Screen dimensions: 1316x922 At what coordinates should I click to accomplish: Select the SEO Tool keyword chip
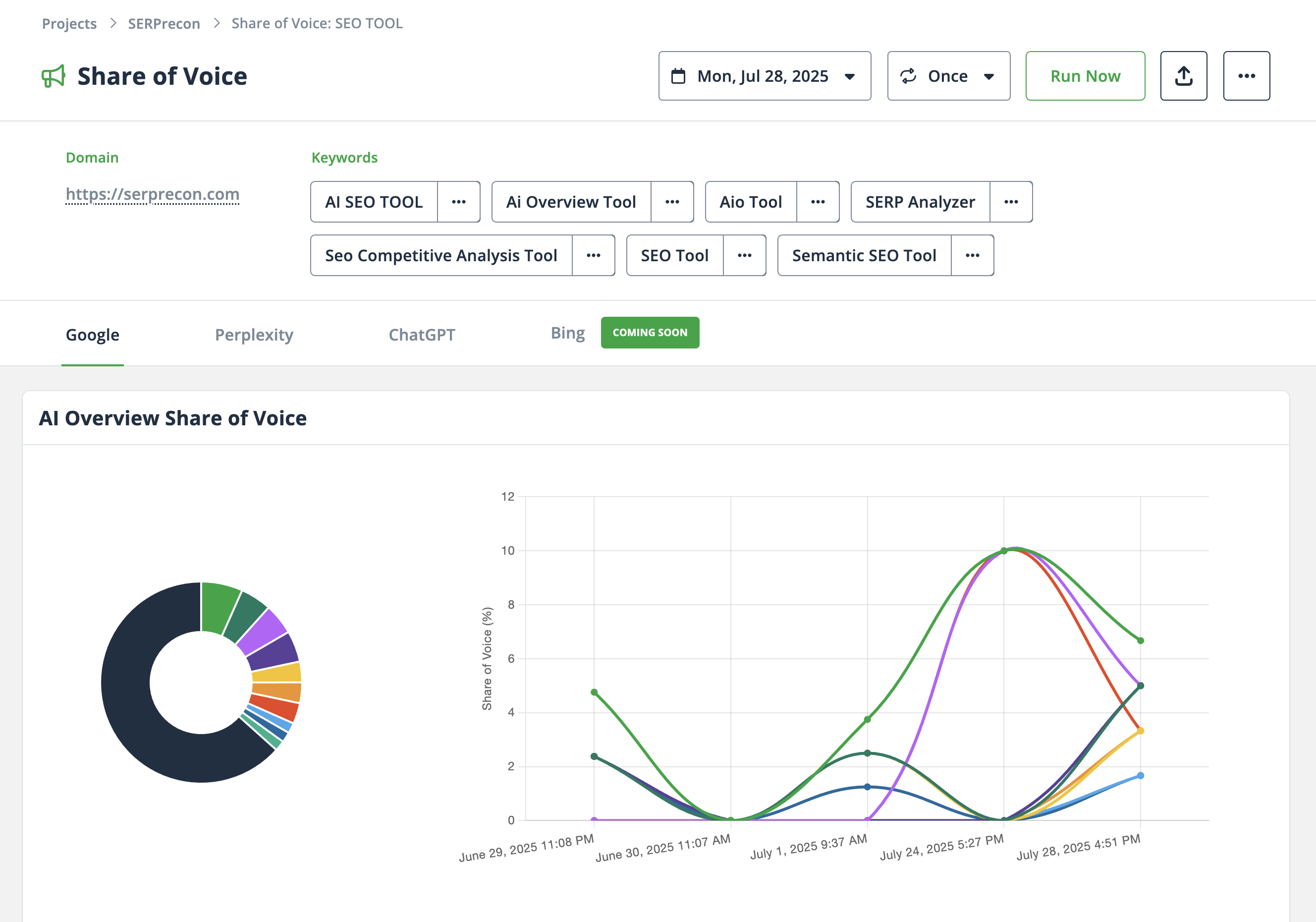tap(675, 255)
